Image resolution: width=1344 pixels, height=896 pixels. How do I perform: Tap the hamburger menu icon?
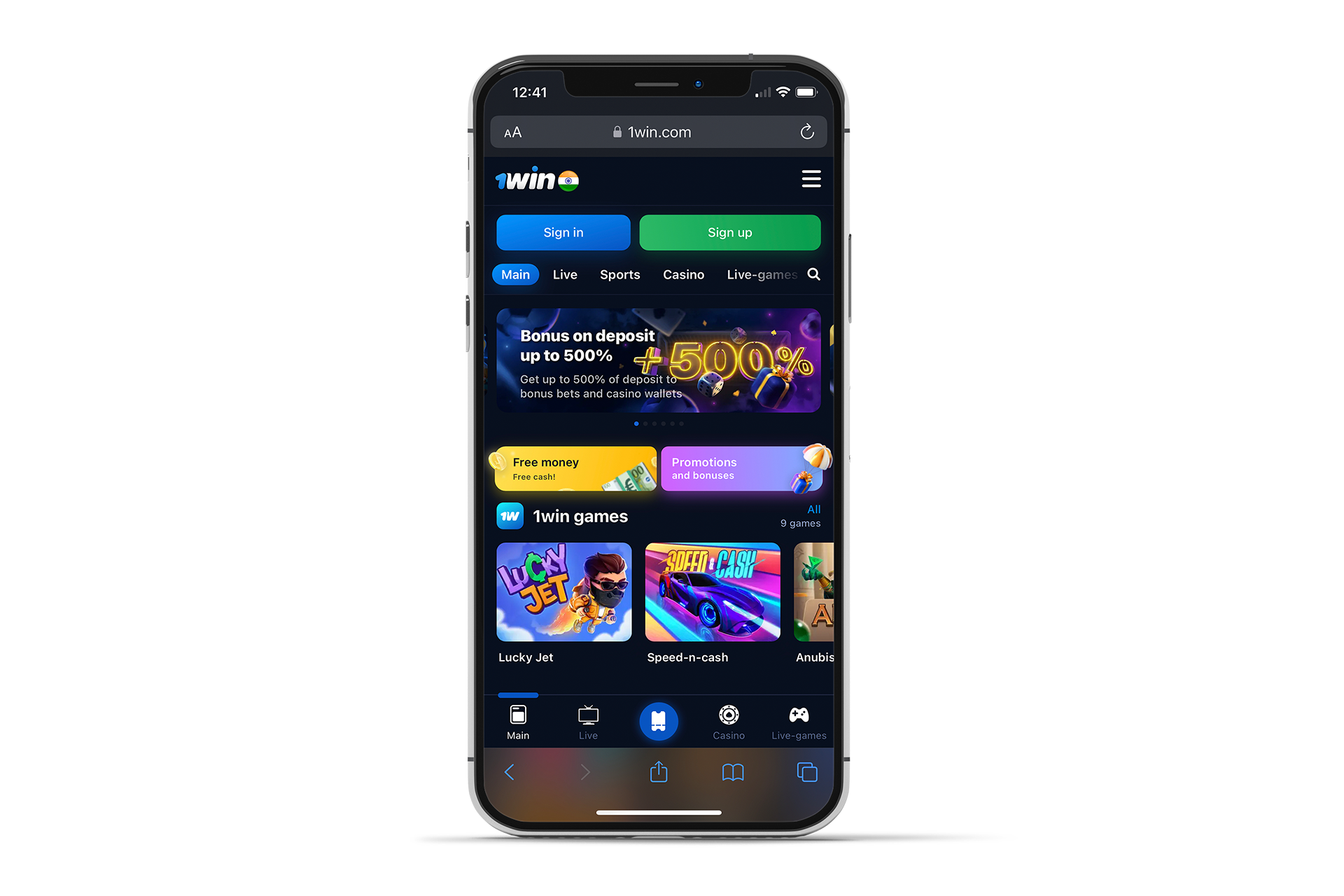[x=811, y=178]
